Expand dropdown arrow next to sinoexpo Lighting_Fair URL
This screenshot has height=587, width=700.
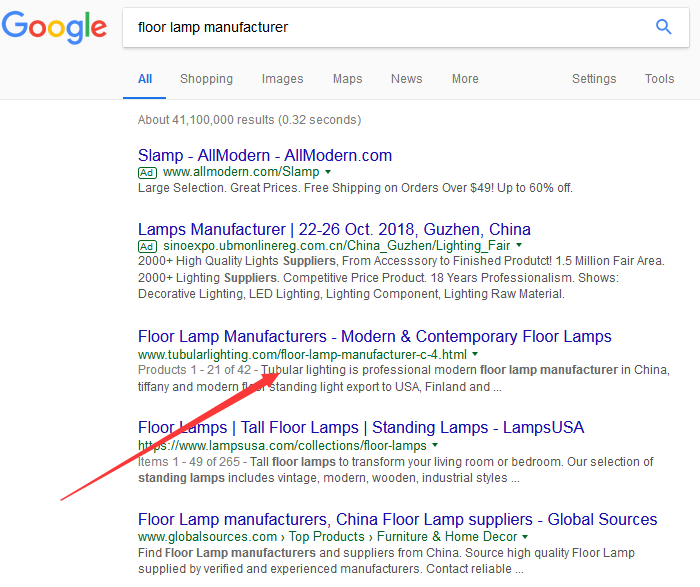[x=519, y=245]
